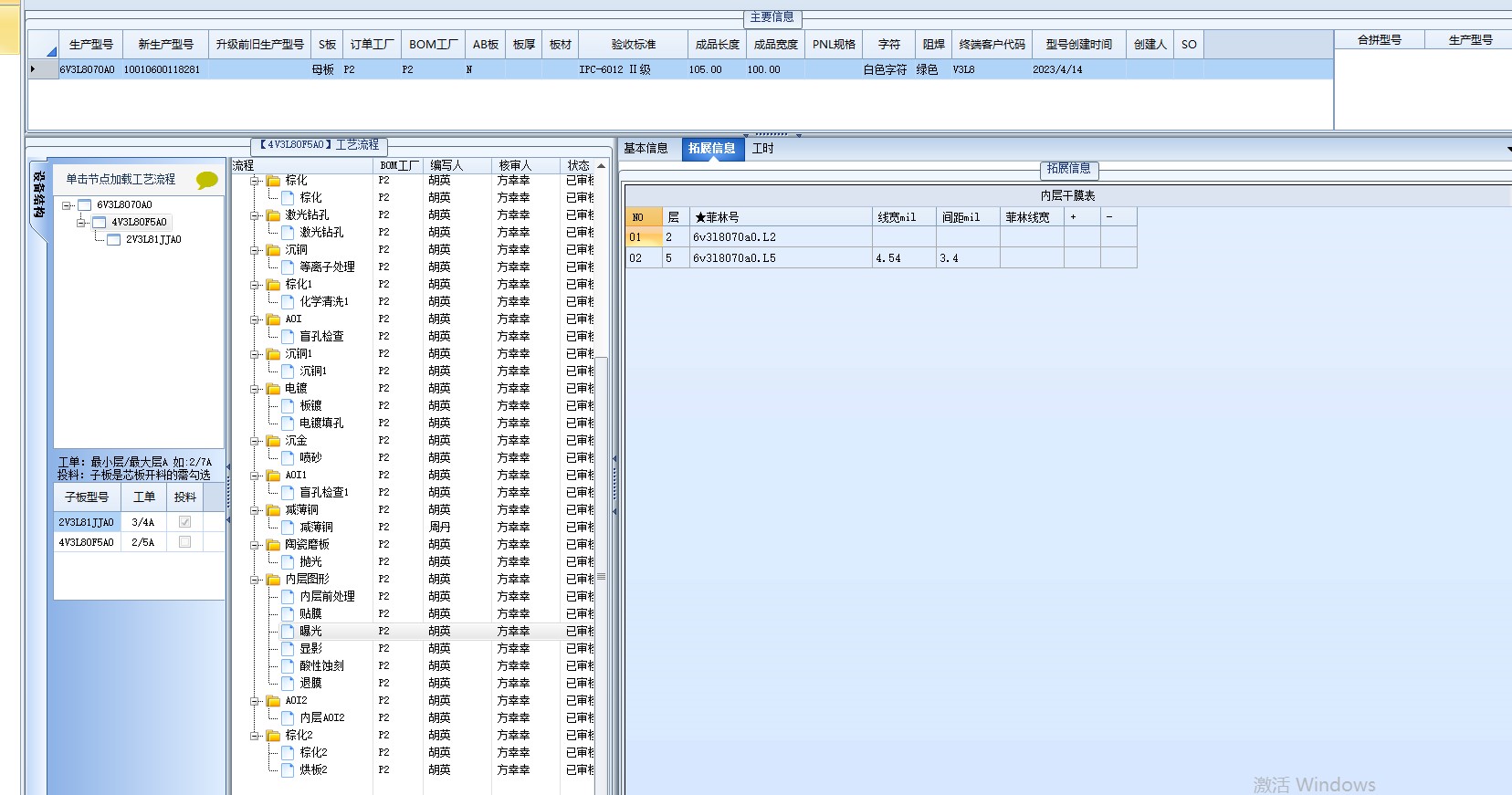Click the 间距mil cell showing 3.4
Image resolution: width=1512 pixels, height=795 pixels.
[968, 258]
